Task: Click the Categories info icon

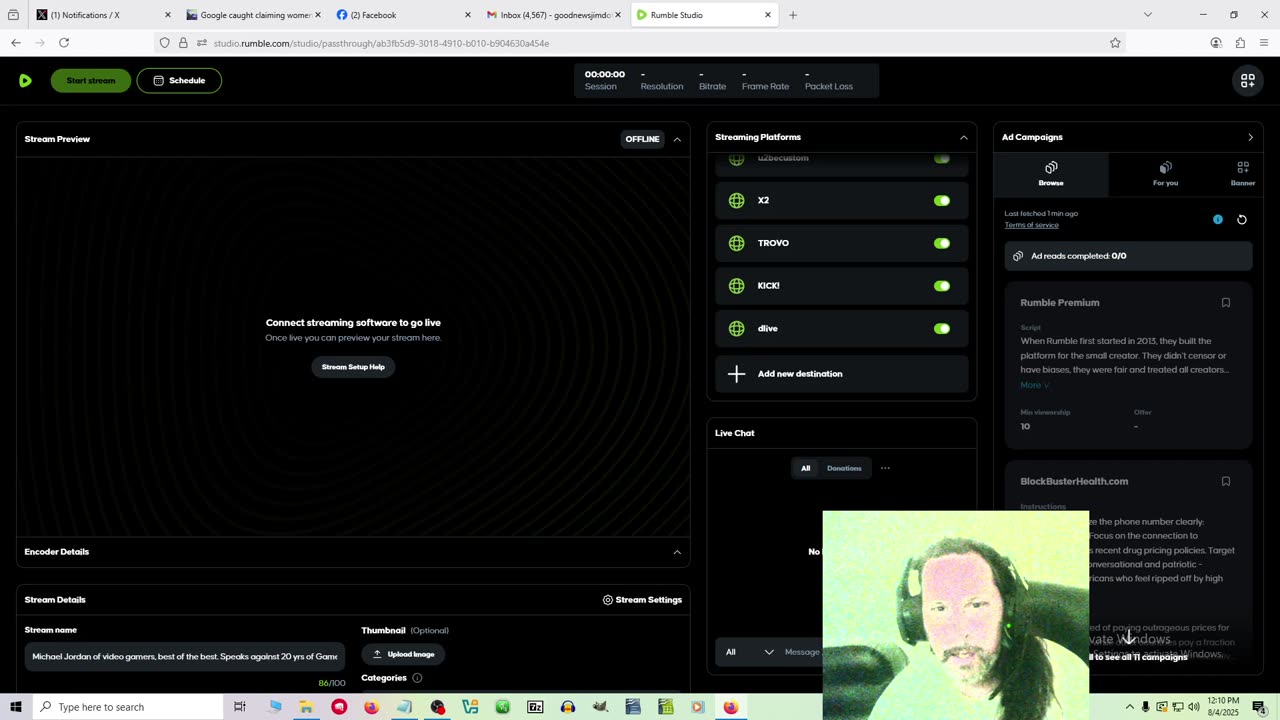Action: click(417, 678)
